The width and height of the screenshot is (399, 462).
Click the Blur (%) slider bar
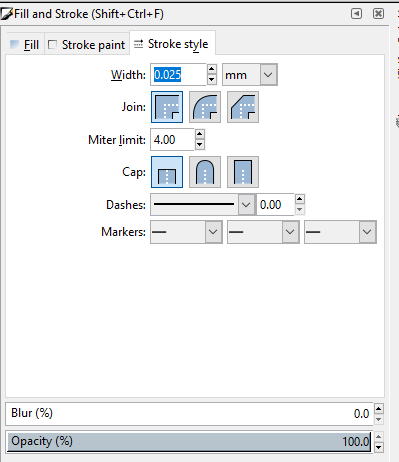tap(189, 413)
